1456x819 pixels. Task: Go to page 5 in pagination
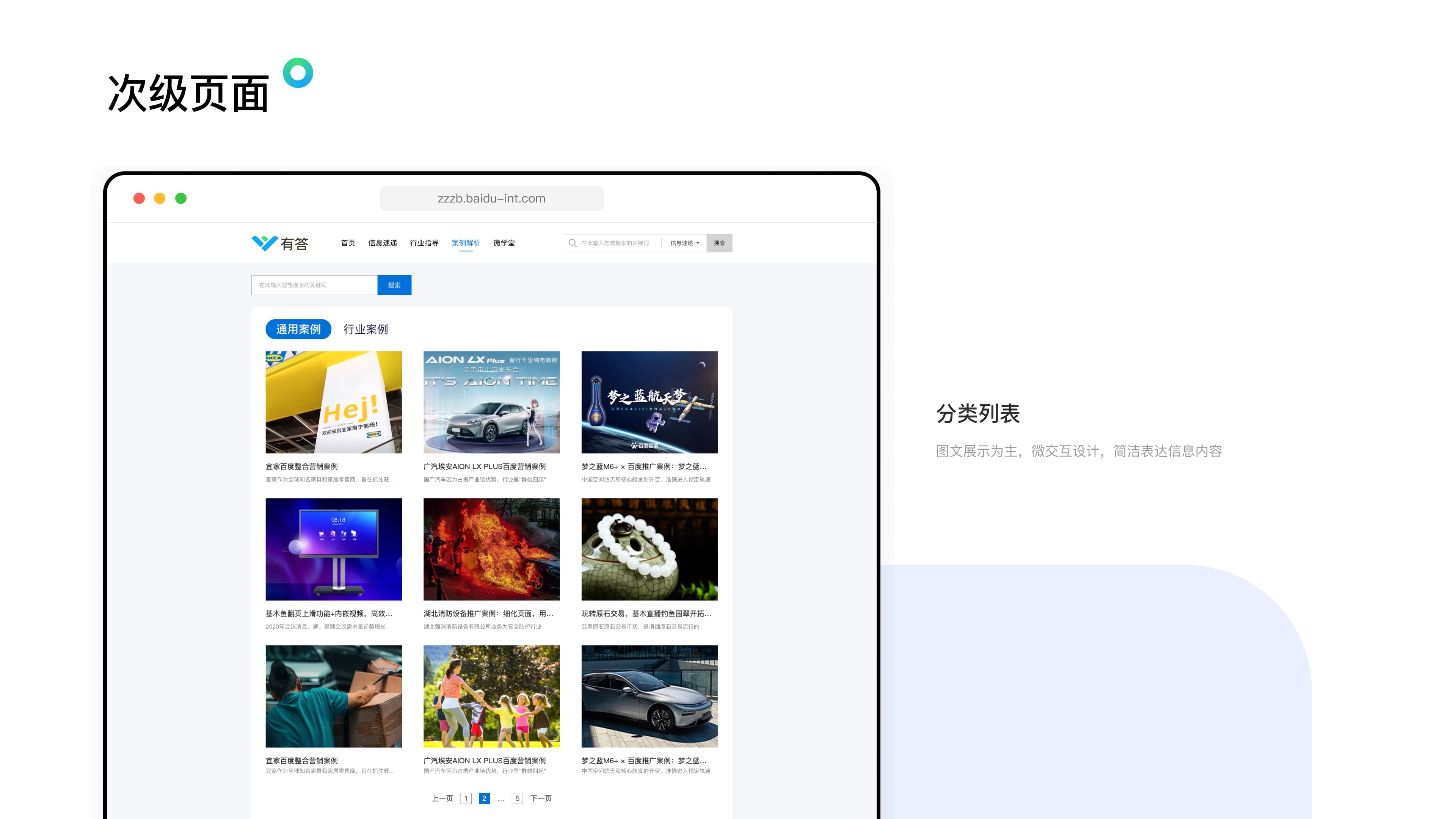516,798
